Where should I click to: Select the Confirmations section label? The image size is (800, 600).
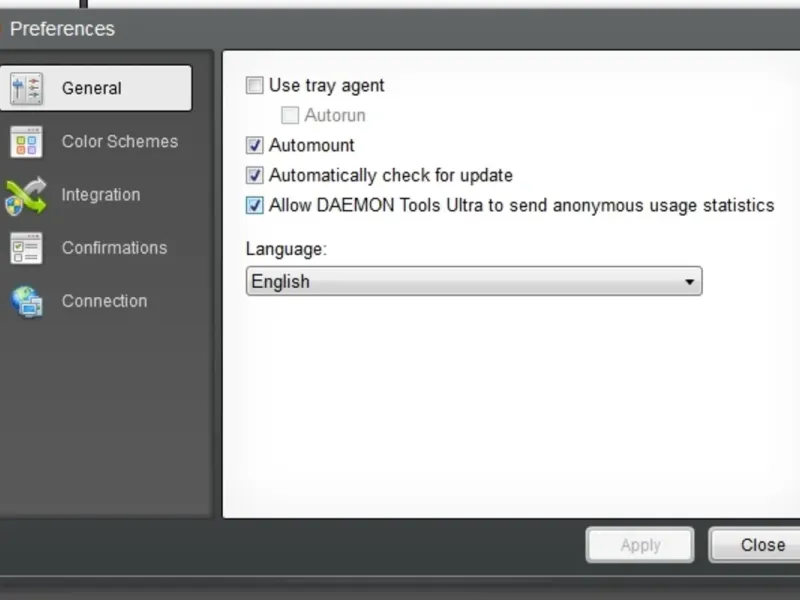(114, 248)
